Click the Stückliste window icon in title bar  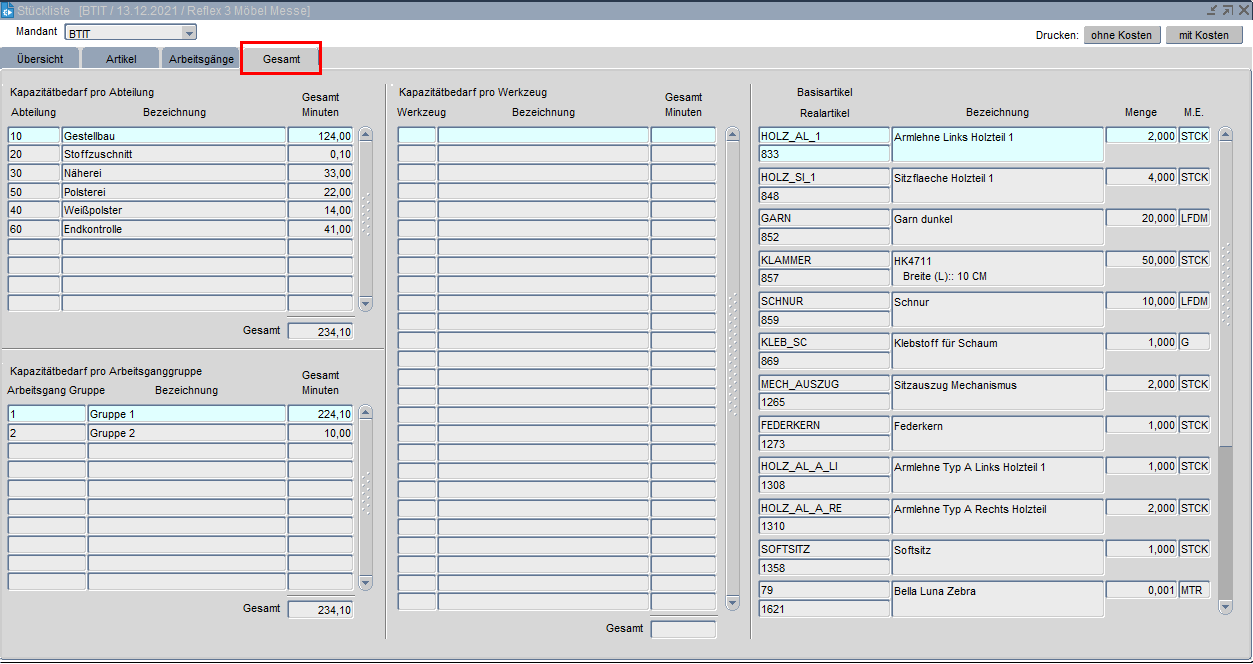pyautogui.click(x=8, y=10)
